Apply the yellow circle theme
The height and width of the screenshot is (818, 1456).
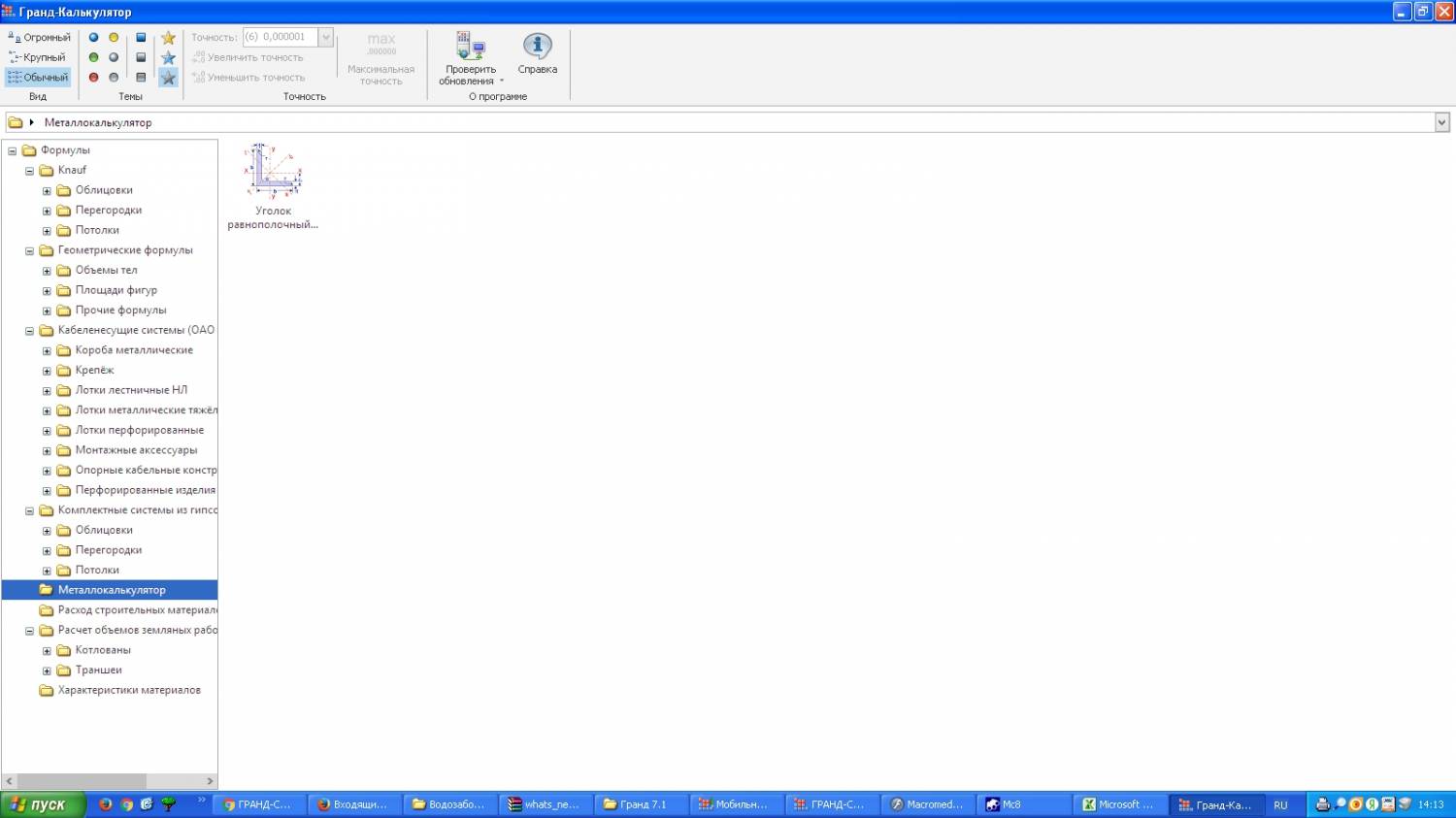[x=114, y=38]
